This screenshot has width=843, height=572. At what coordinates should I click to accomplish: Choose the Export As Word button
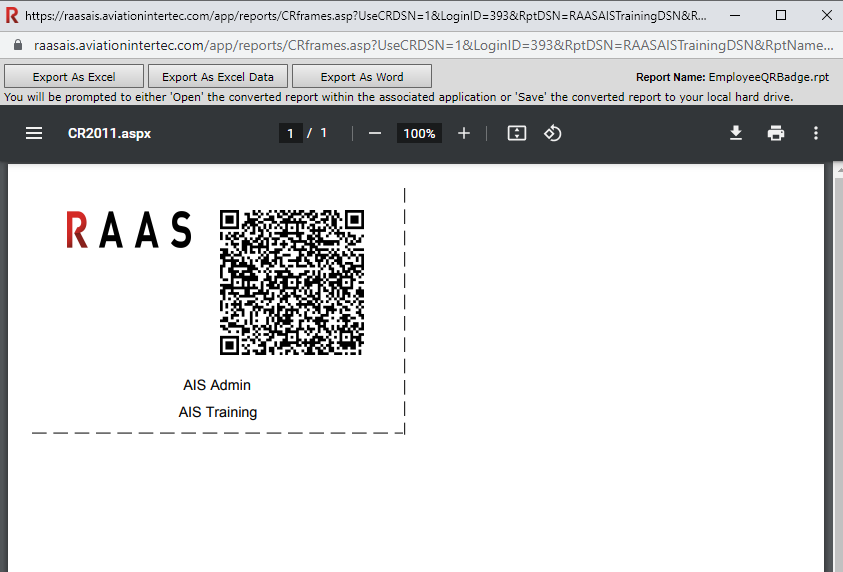(362, 77)
